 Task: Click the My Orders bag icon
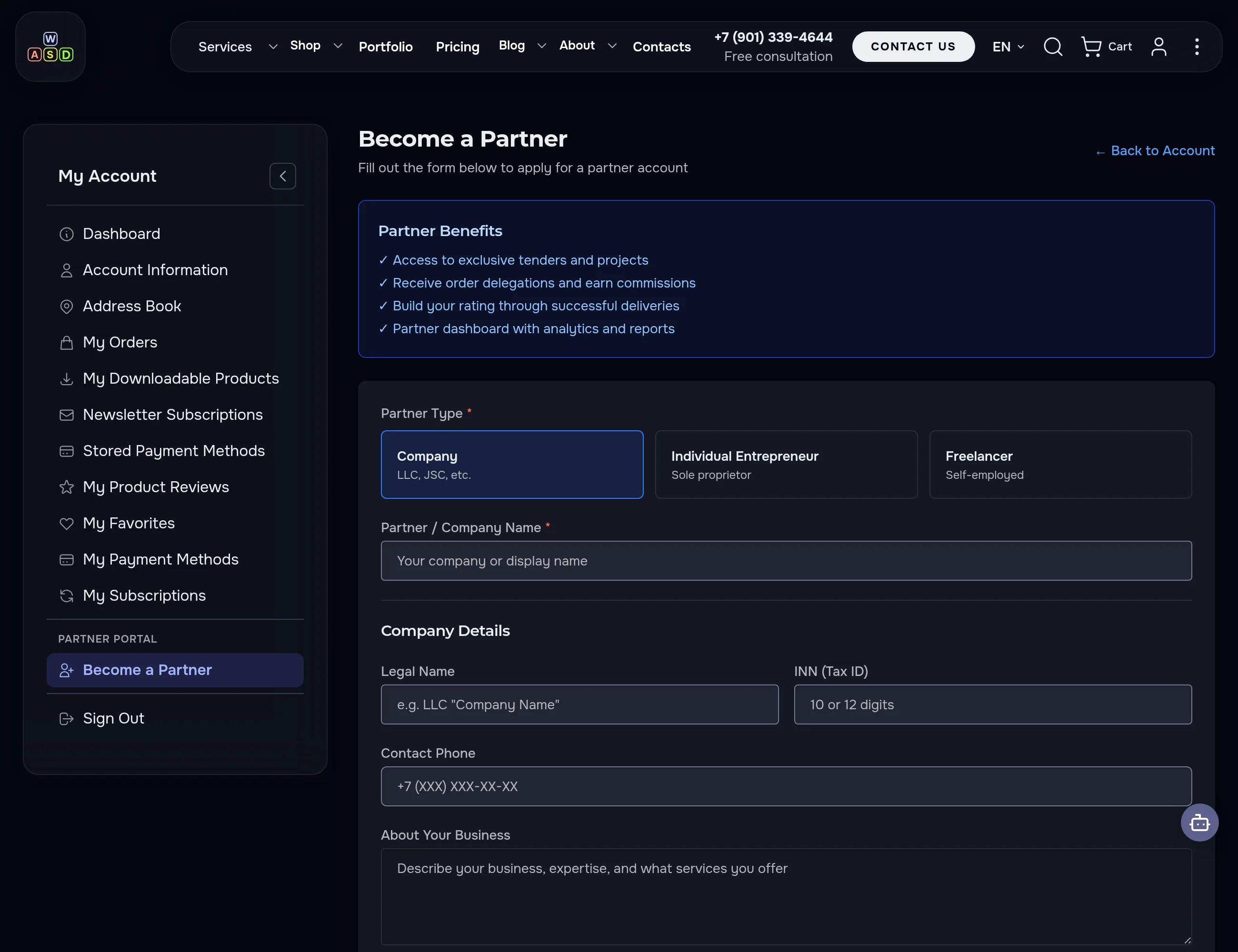pyautogui.click(x=66, y=343)
